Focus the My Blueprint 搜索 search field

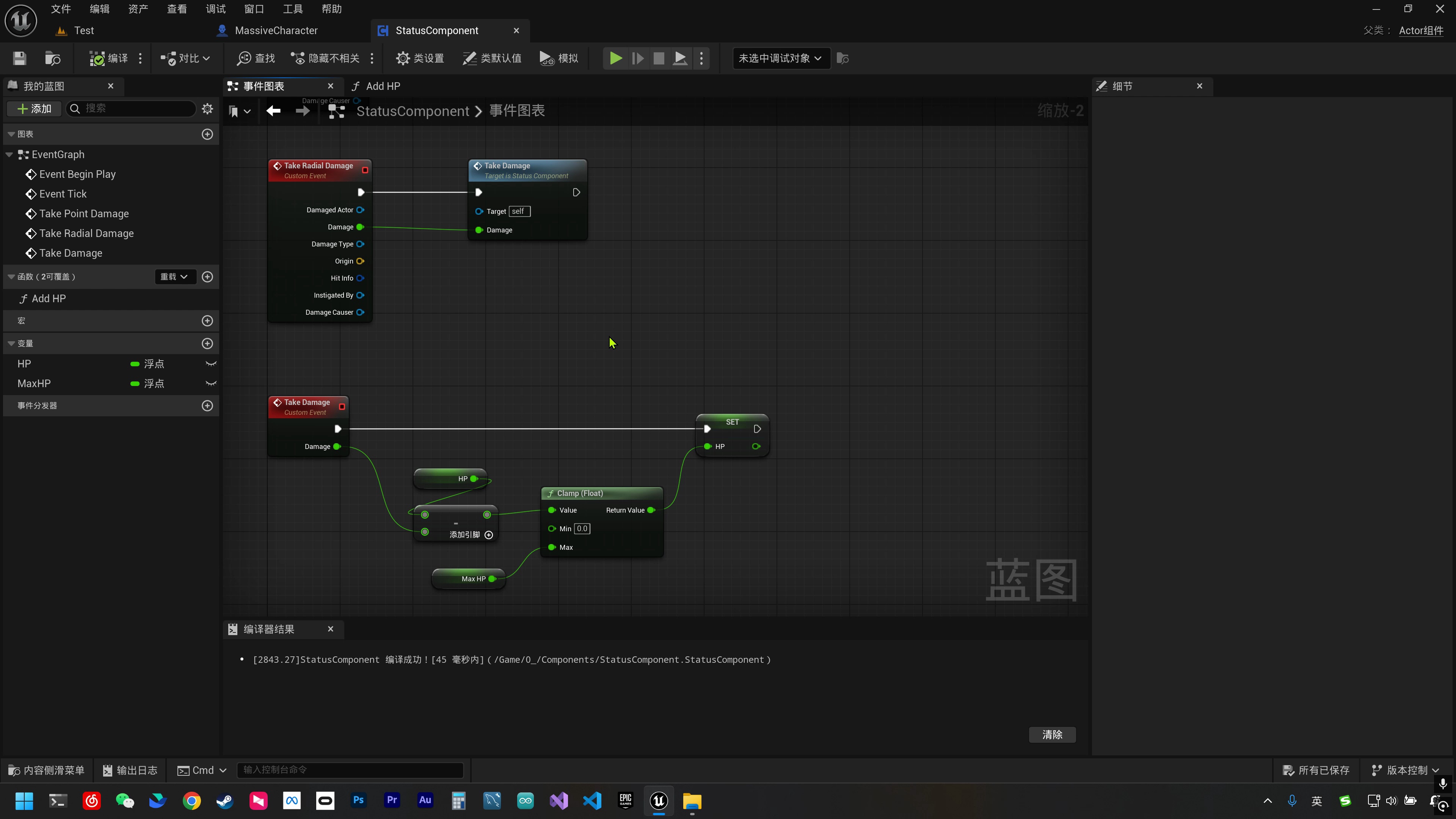pyautogui.click(x=131, y=108)
